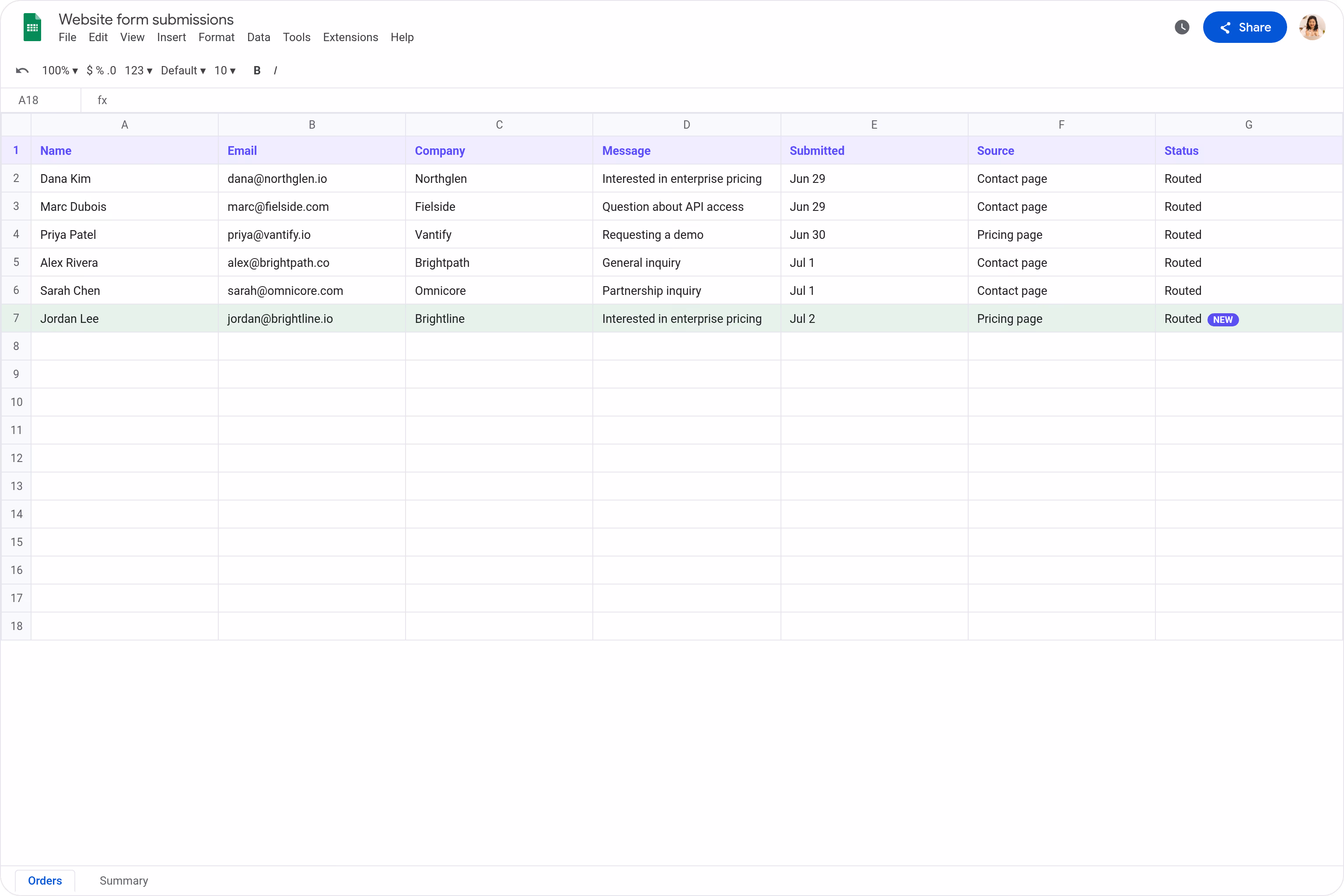
Task: Select the Orders sheet tab
Action: 45,881
